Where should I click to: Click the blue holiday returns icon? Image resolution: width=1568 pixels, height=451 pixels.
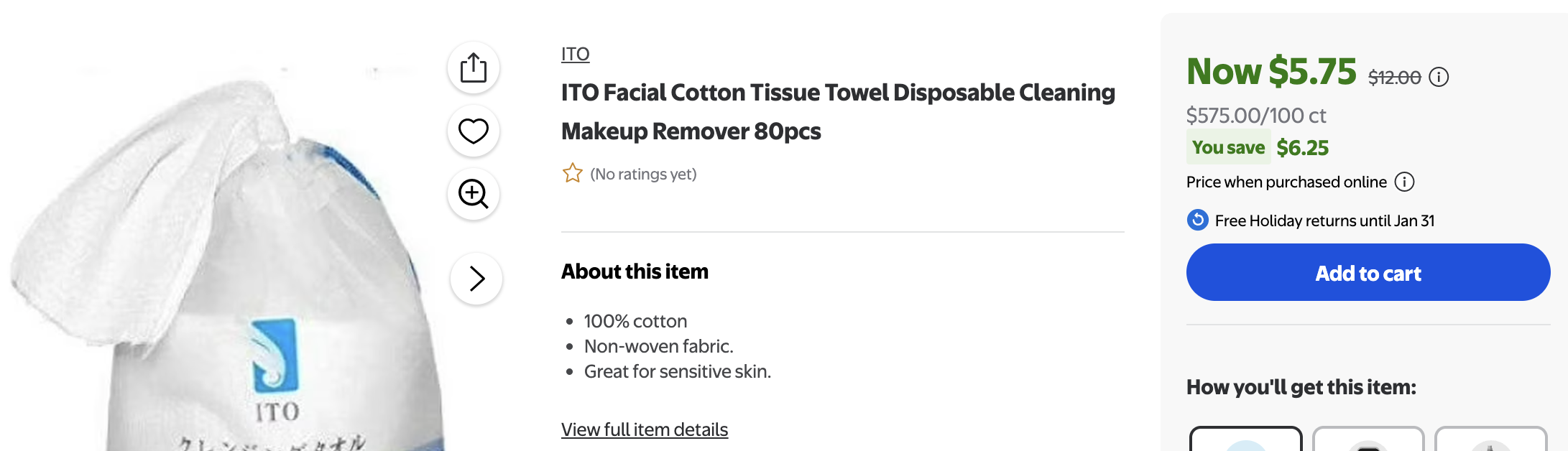(x=1197, y=220)
